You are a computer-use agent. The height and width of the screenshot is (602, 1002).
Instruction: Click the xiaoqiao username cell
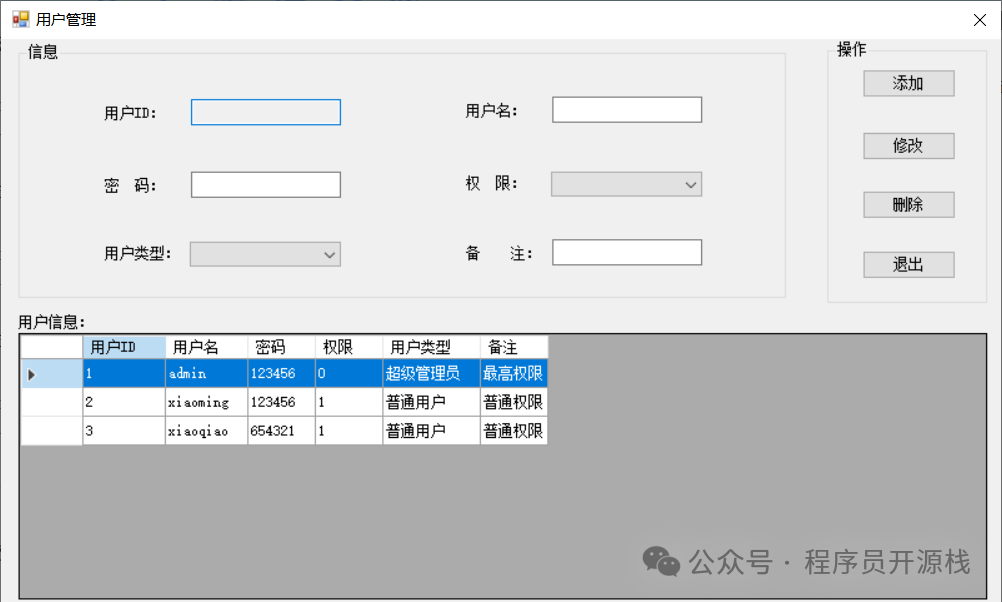206,431
